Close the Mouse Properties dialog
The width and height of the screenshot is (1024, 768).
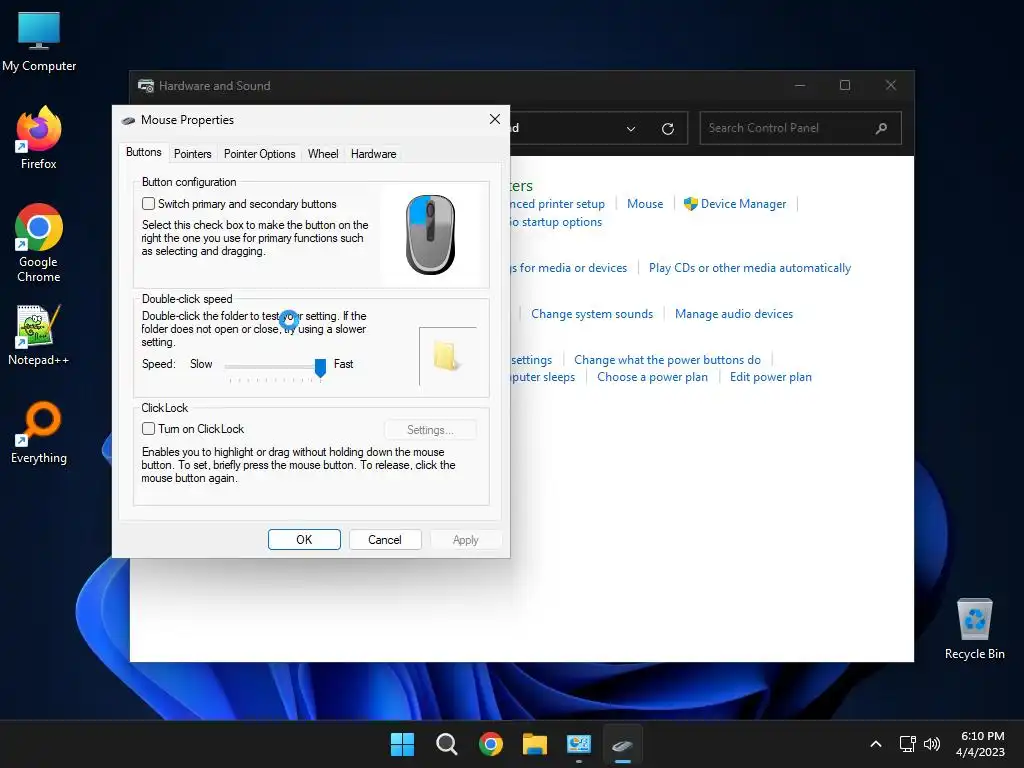[495, 120]
